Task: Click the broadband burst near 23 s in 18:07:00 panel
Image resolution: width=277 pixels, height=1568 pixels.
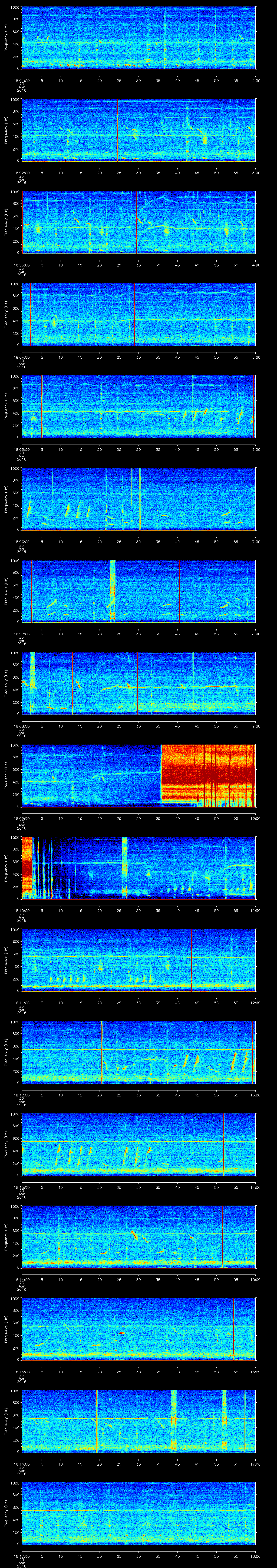Action: 113,591
